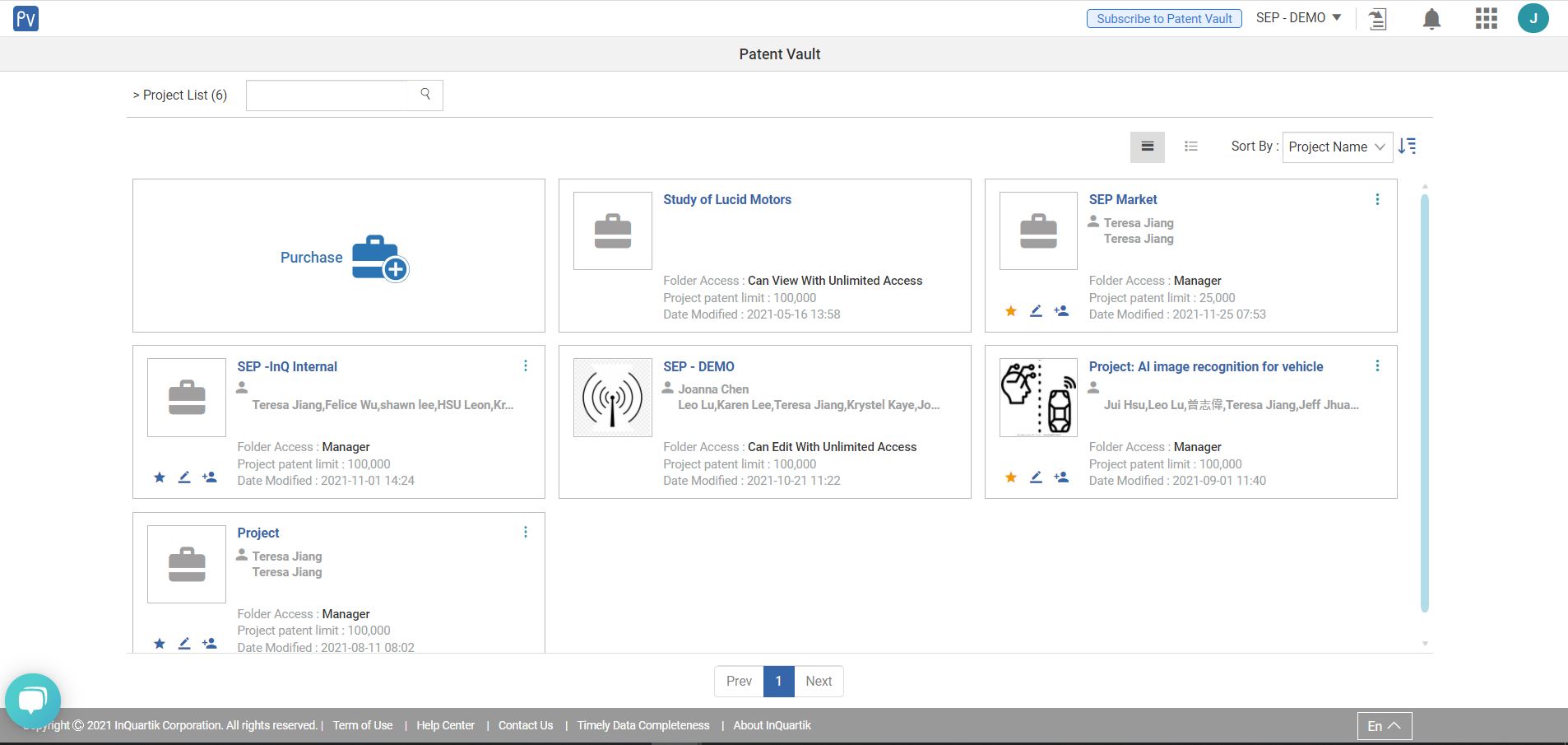Open the SEP Market project title
This screenshot has height=745, width=1568.
coord(1123,199)
